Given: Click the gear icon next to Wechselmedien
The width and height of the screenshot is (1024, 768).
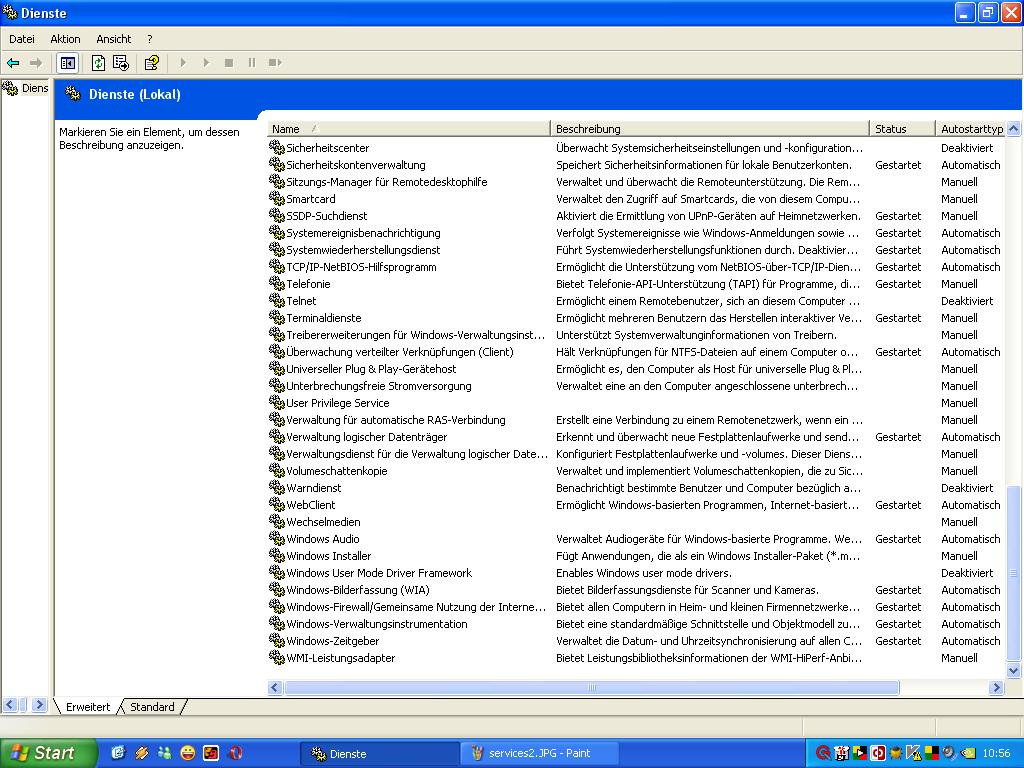Looking at the screenshot, I should pyautogui.click(x=277, y=522).
